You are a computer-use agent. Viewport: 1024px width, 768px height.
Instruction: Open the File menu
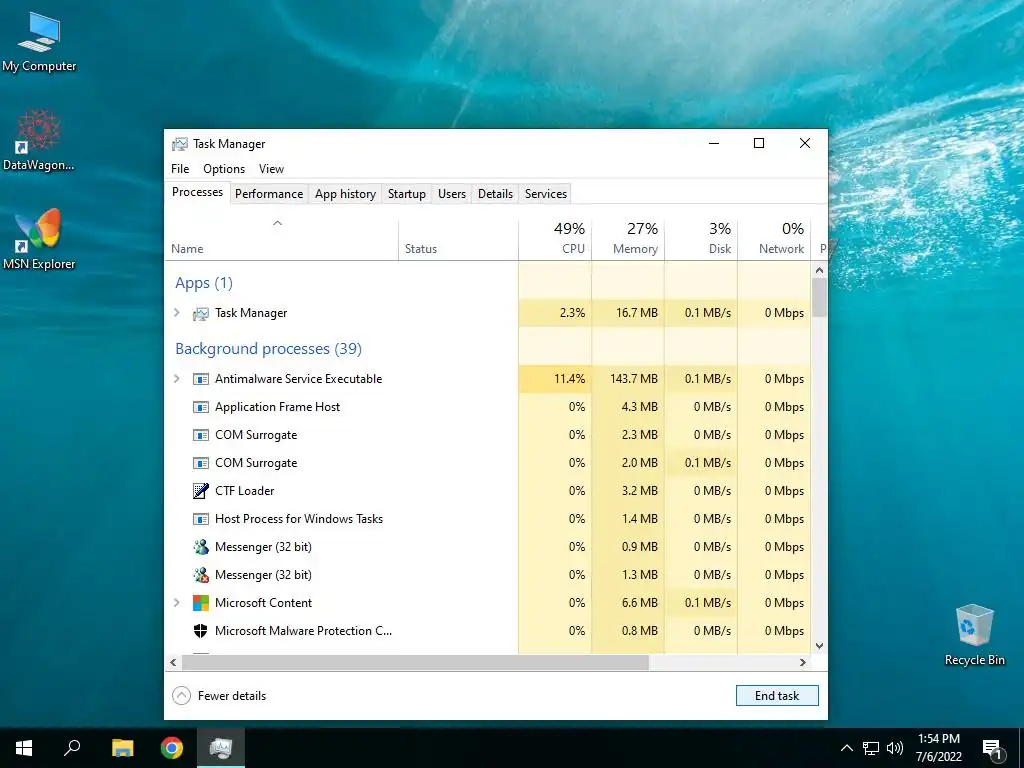[x=180, y=168]
